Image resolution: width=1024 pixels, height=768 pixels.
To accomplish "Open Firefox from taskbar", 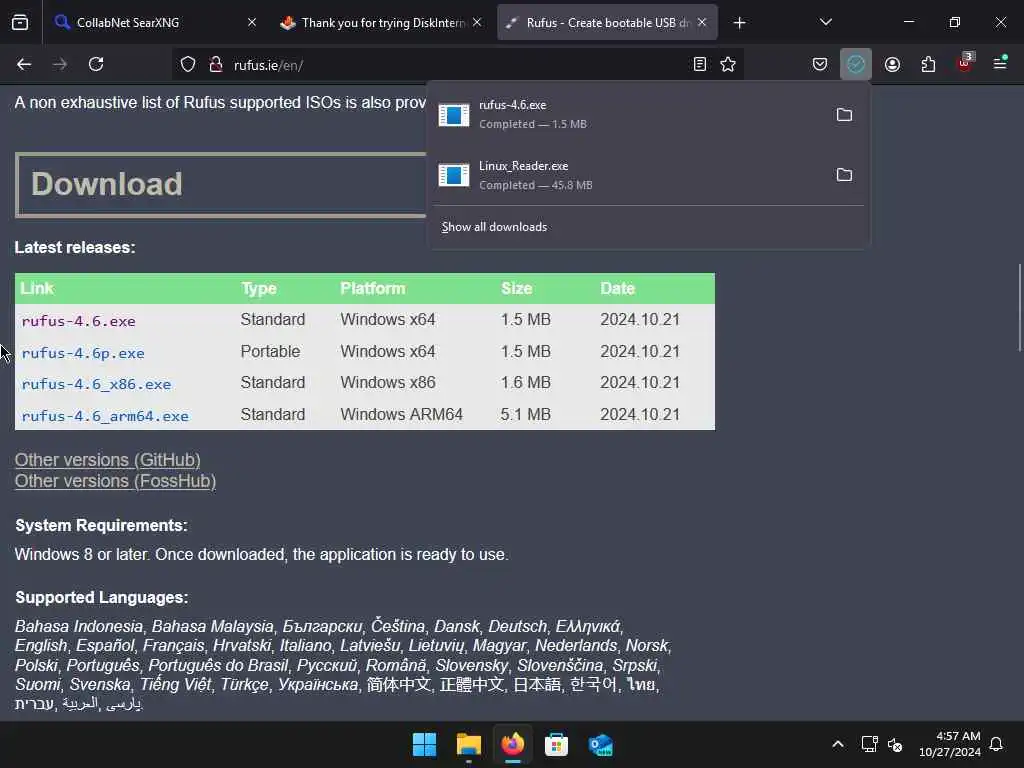I will point(513,744).
